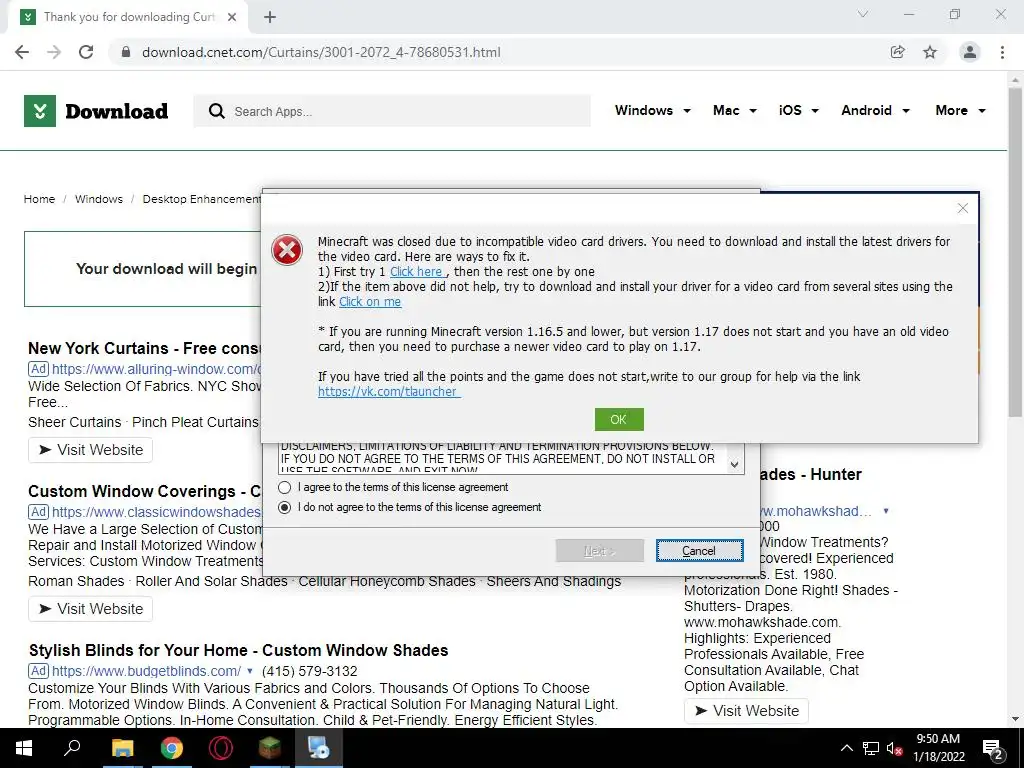The width and height of the screenshot is (1024, 768).
Task: View site padlock security info
Action: [127, 52]
